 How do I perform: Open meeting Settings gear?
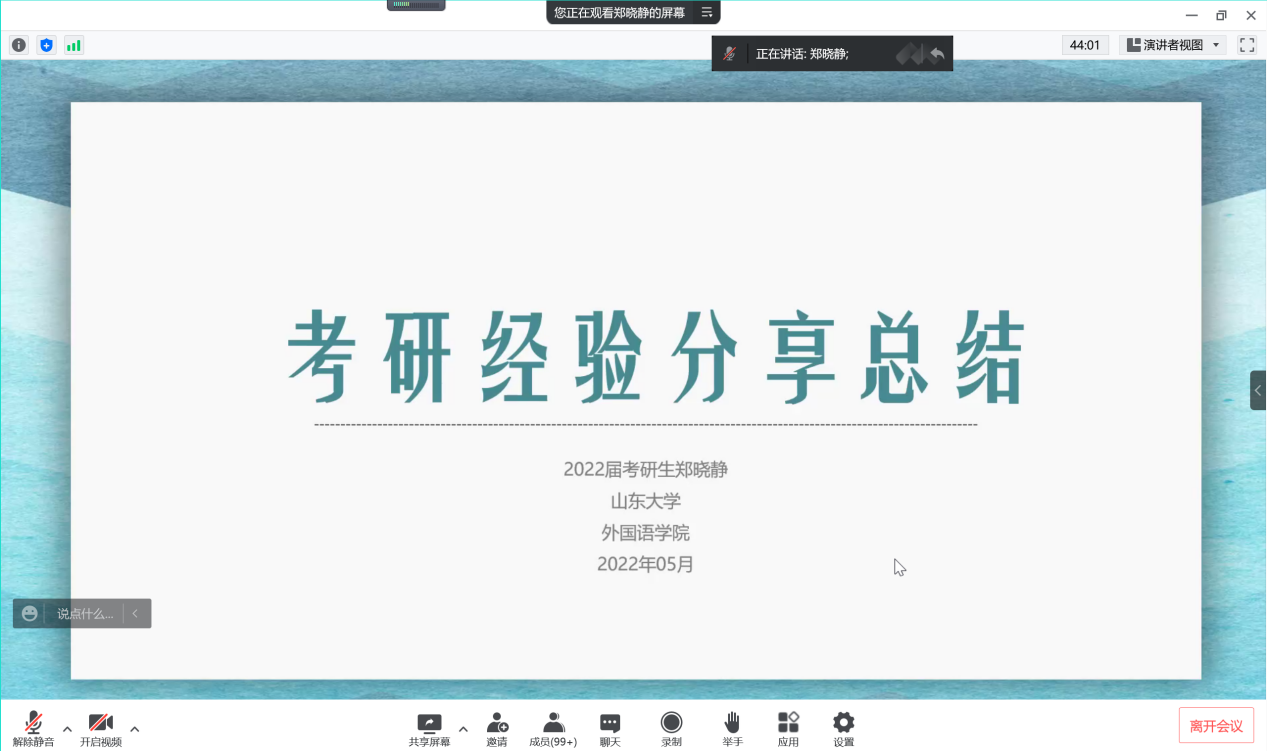click(x=843, y=728)
